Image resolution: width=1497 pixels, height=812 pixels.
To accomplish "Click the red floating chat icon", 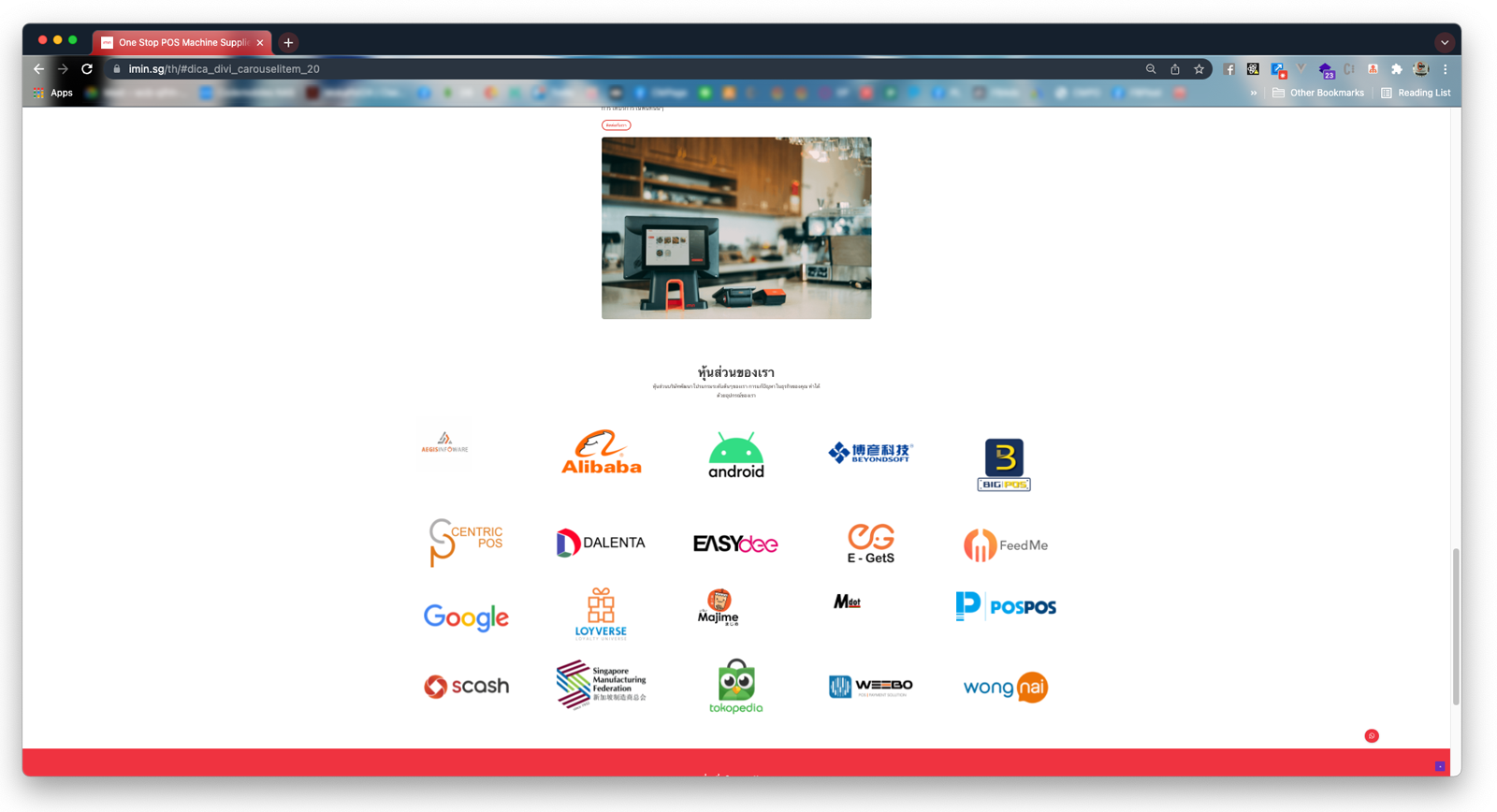I will [x=1372, y=736].
